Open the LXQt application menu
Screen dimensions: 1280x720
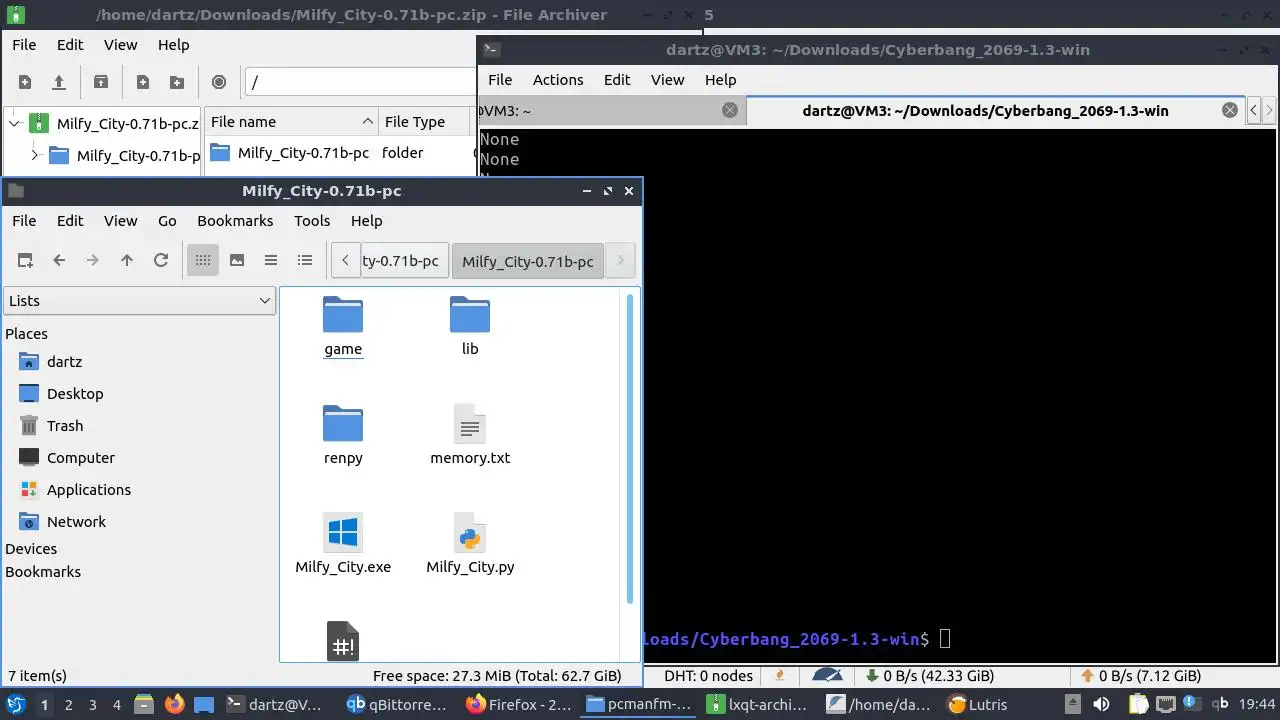pyautogui.click(x=16, y=704)
